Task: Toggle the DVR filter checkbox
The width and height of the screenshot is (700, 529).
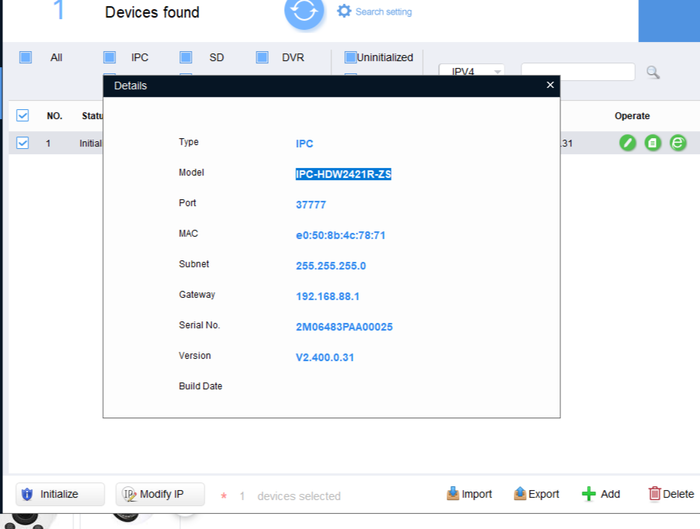Action: coord(262,58)
